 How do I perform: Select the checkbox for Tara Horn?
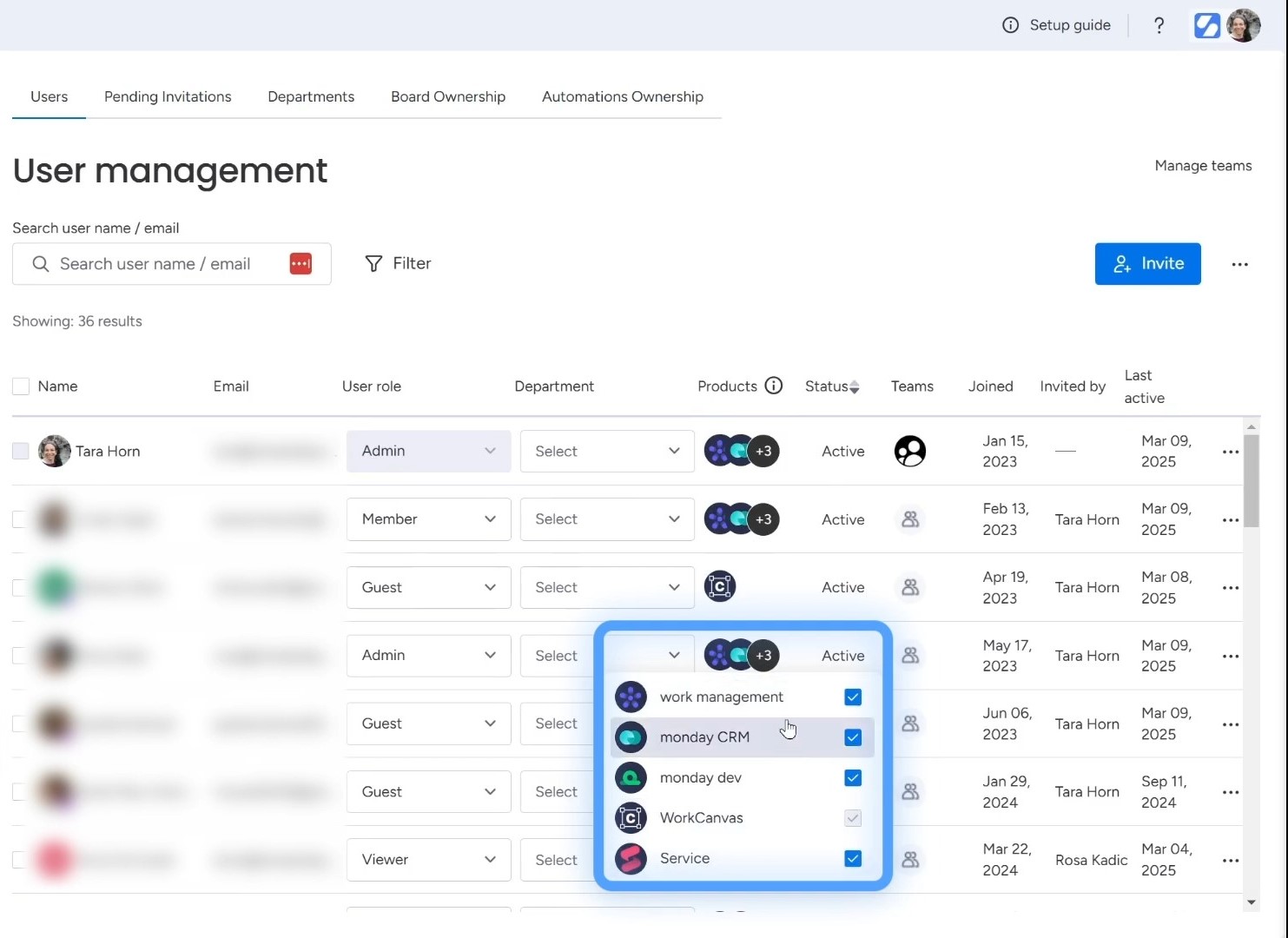(21, 451)
